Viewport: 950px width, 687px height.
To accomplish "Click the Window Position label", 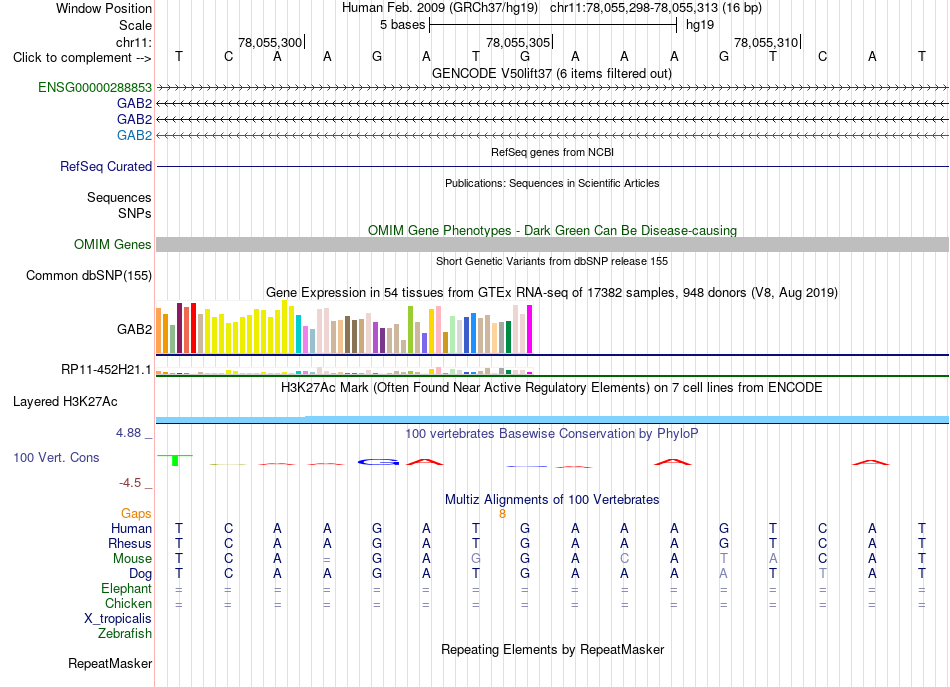I will pyautogui.click(x=104, y=8).
